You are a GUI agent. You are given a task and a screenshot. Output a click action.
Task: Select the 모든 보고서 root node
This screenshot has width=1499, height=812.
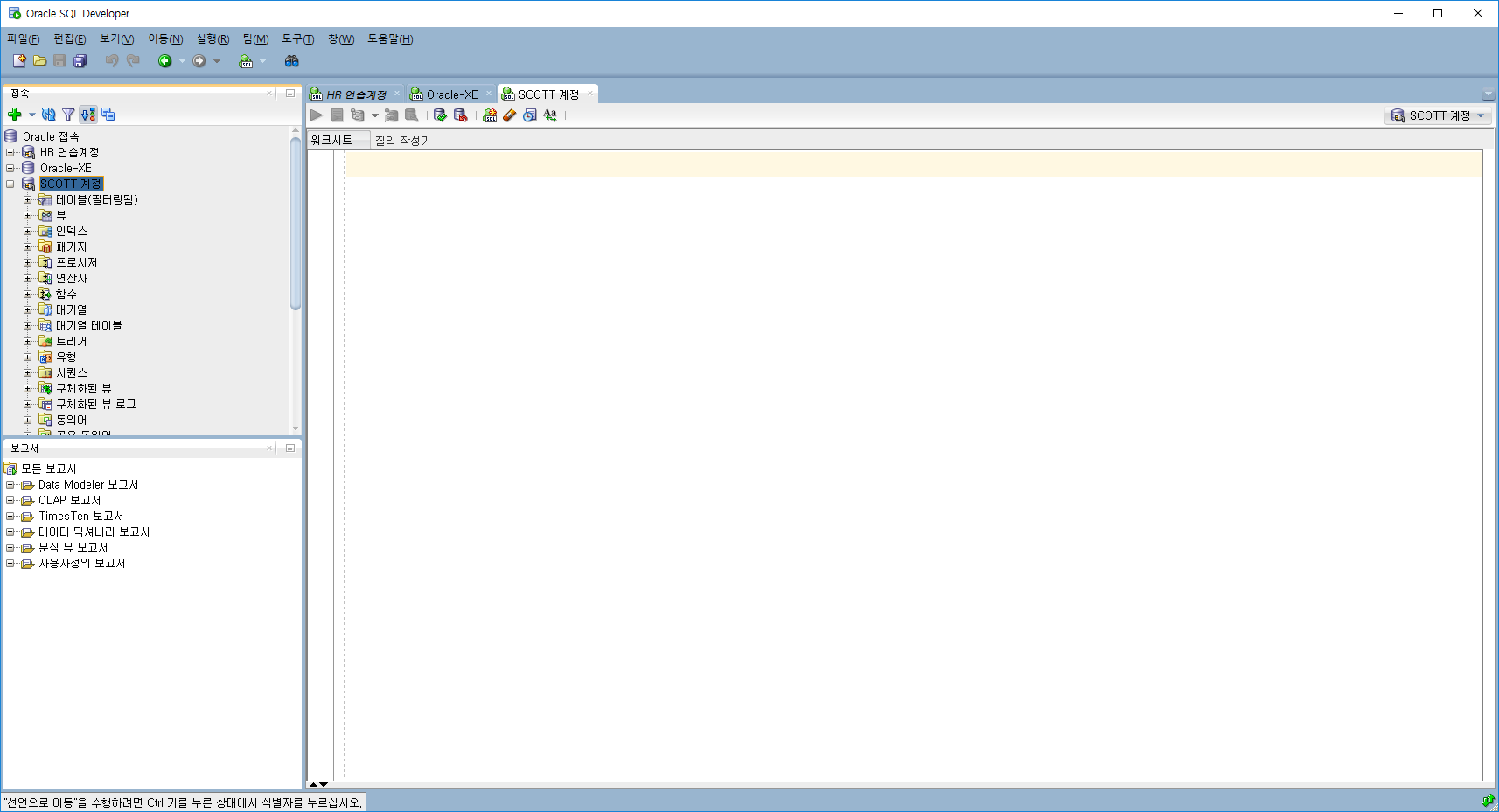(x=48, y=468)
